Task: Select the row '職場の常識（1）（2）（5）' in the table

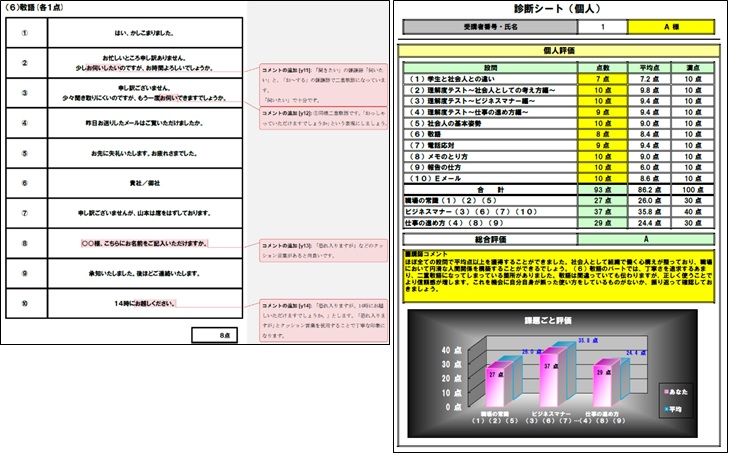Action: click(559, 201)
